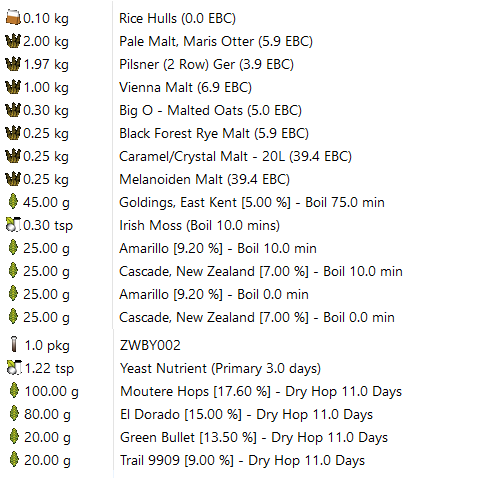Click grain icon beside Pale Malt, Maris Otter
Screen dimensions: 481x479
click(13, 41)
